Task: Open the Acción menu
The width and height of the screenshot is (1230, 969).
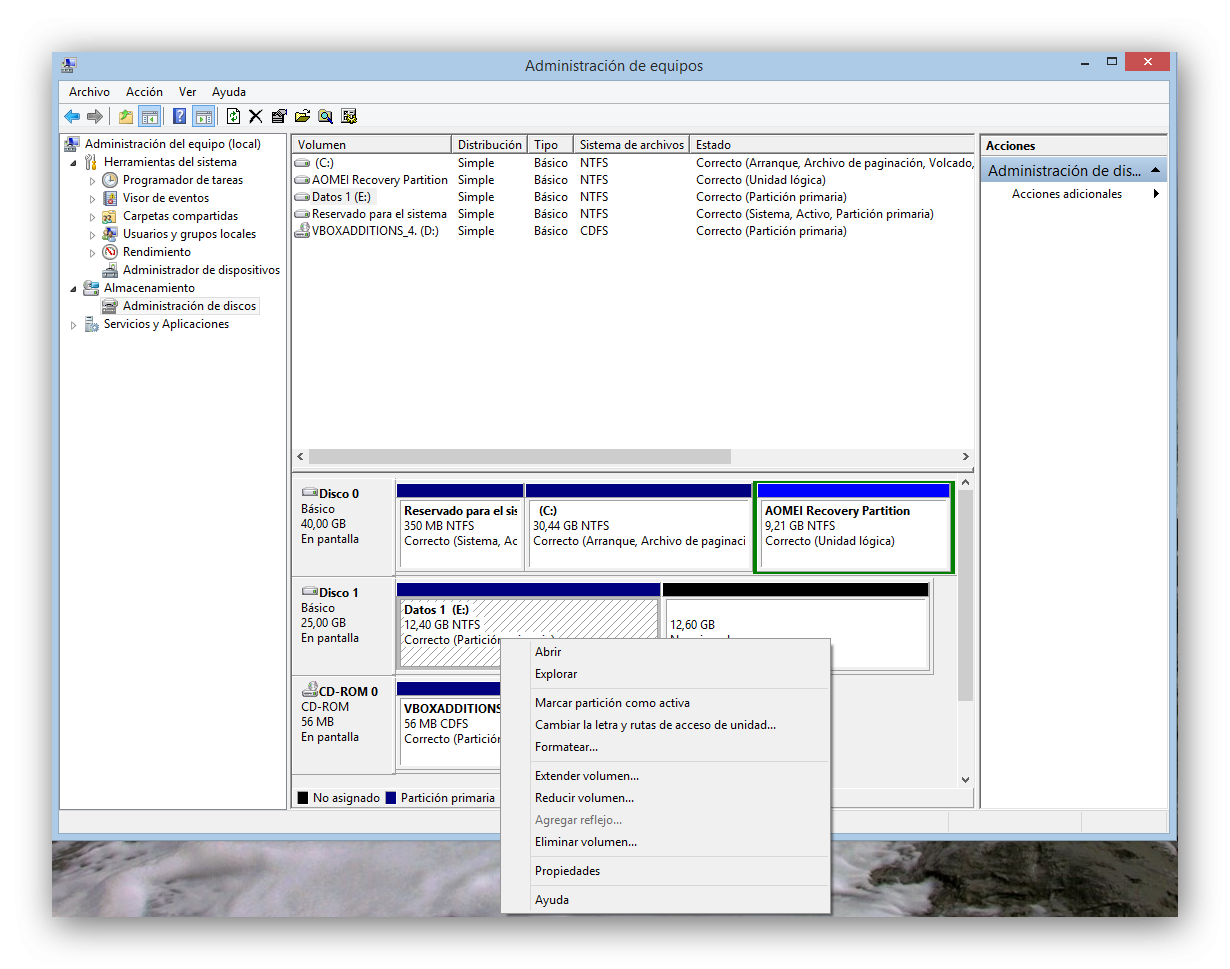Action: (x=144, y=92)
